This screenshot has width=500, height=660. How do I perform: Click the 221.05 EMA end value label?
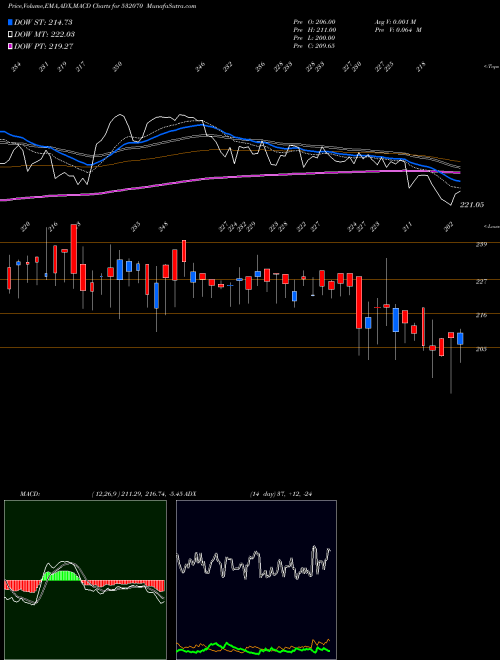472,205
